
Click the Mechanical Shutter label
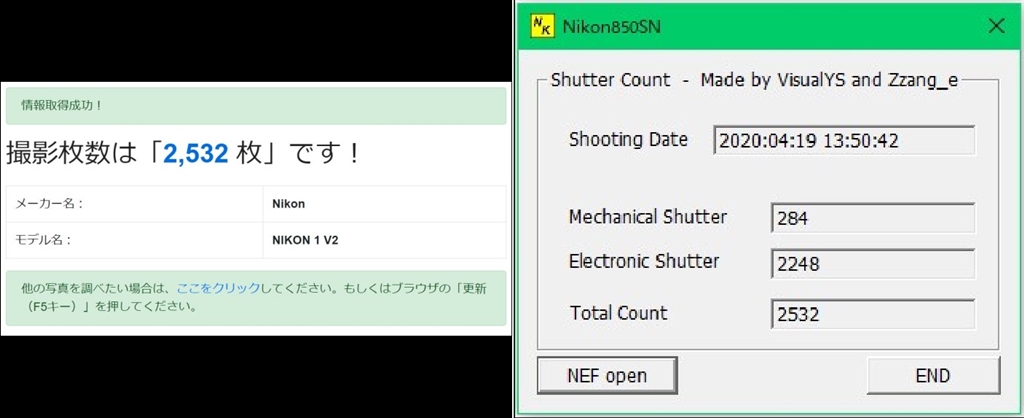click(x=648, y=217)
